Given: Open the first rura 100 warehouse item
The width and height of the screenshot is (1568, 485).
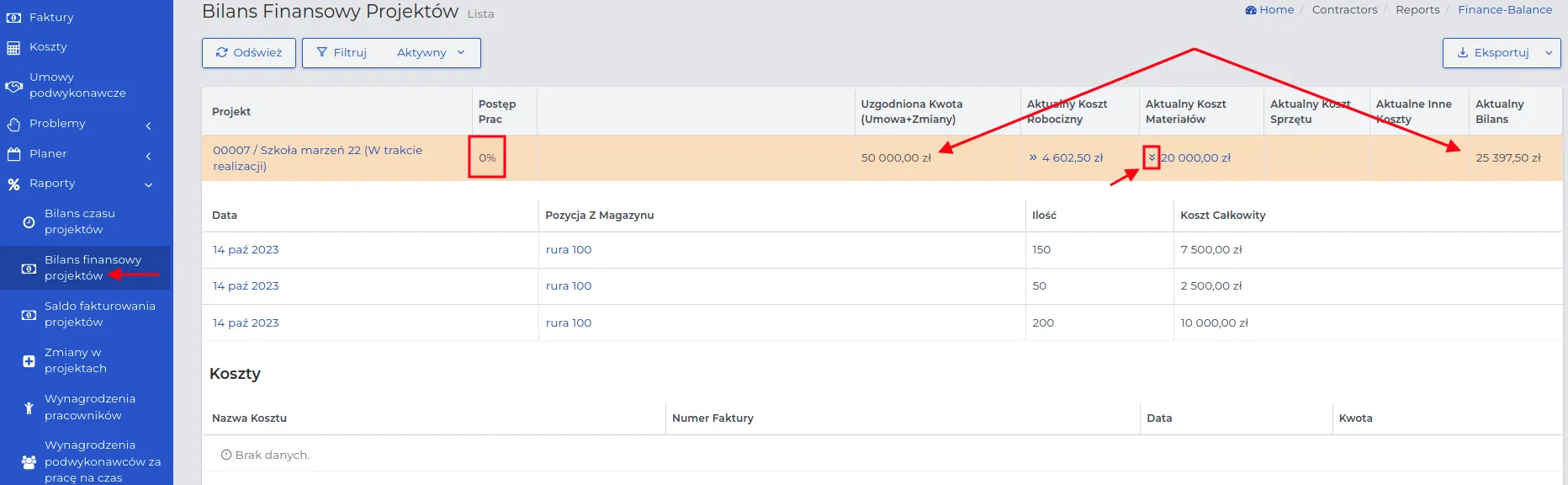Looking at the screenshot, I should (x=569, y=250).
